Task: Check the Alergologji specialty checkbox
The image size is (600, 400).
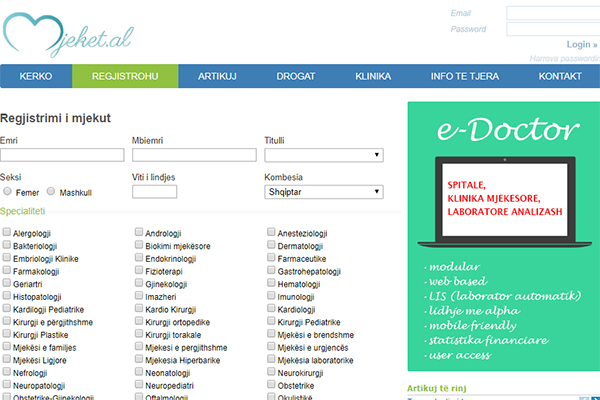Action: coord(7,232)
